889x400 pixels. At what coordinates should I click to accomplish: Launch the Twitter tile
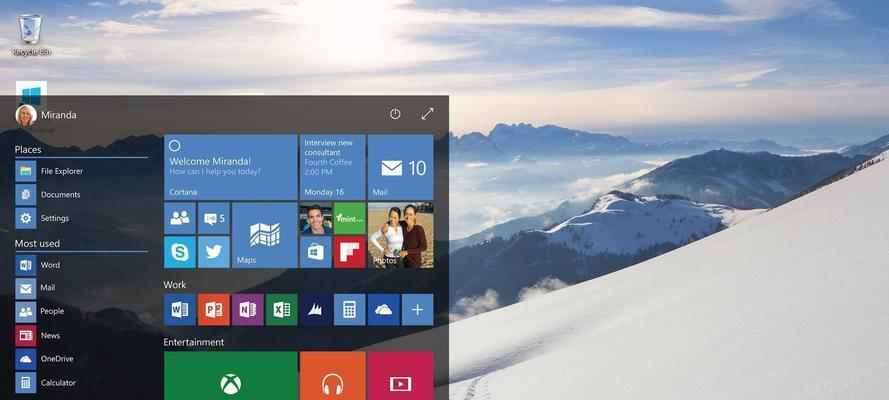tap(214, 252)
